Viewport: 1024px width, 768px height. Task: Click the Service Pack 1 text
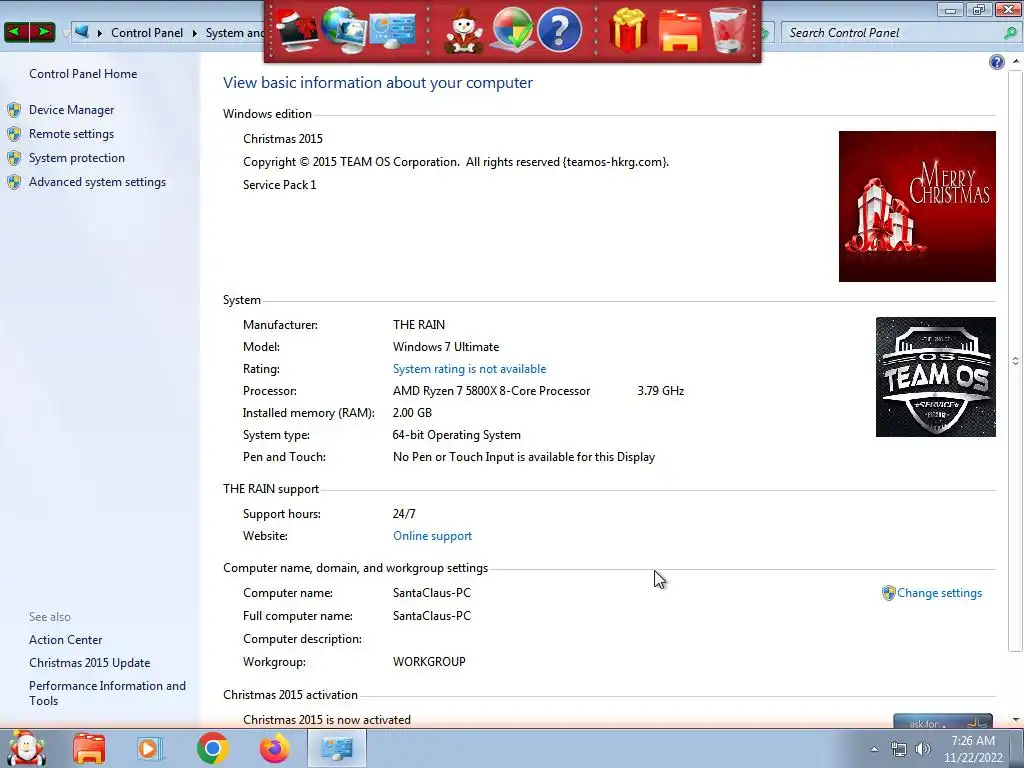click(280, 185)
